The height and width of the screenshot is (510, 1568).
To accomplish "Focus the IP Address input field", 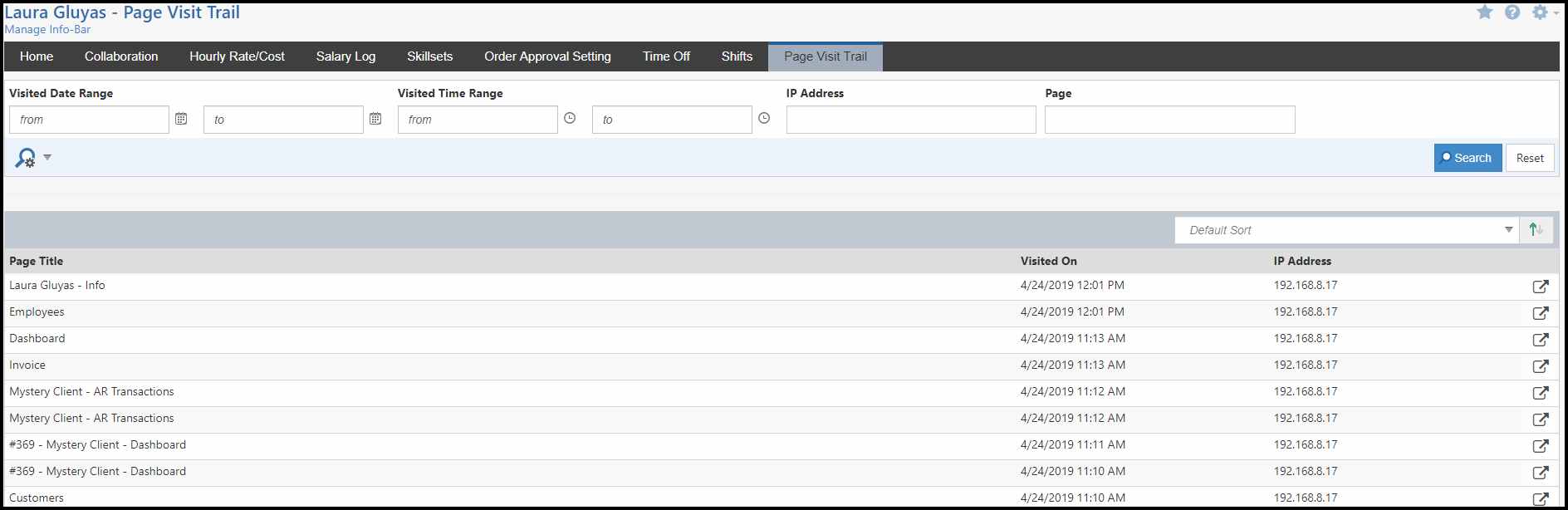I will coord(911,120).
